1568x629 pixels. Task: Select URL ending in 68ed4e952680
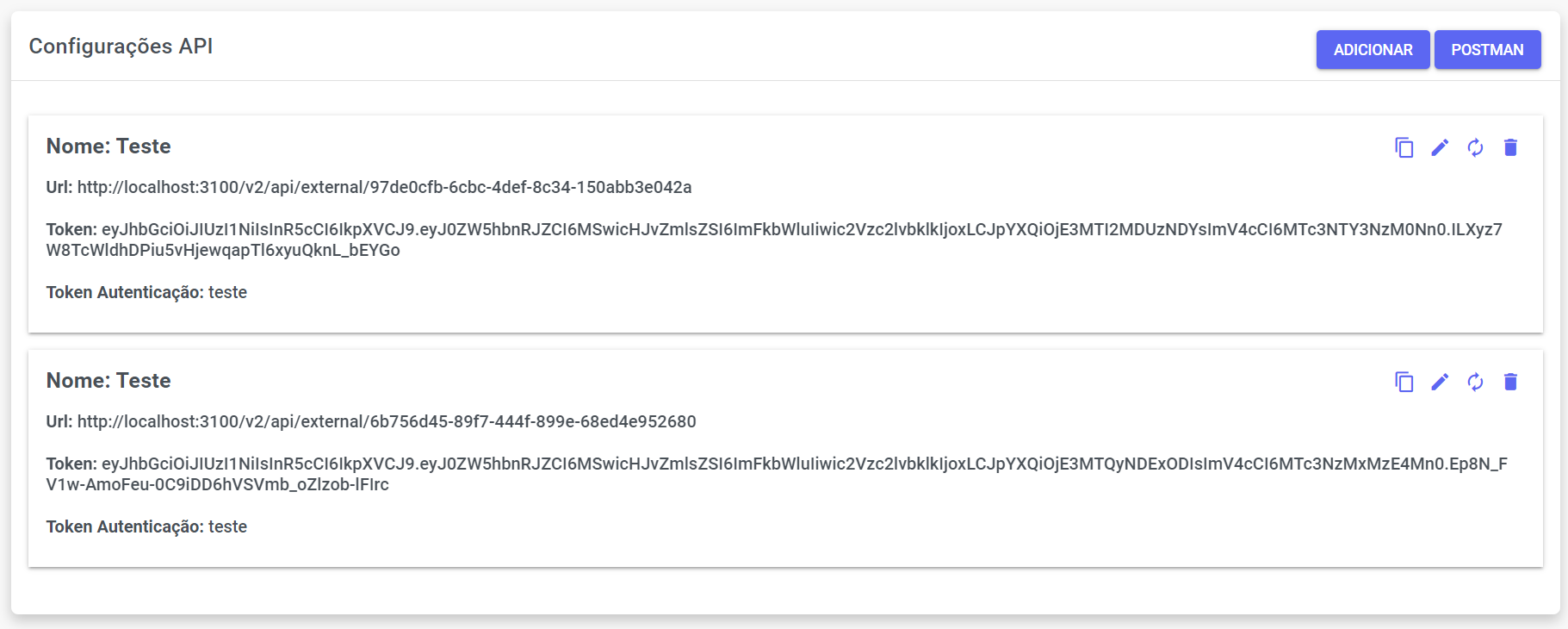click(387, 421)
